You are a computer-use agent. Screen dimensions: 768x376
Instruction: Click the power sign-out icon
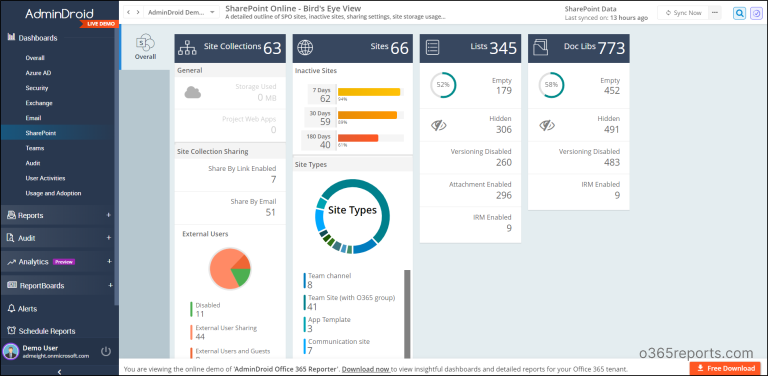point(106,351)
